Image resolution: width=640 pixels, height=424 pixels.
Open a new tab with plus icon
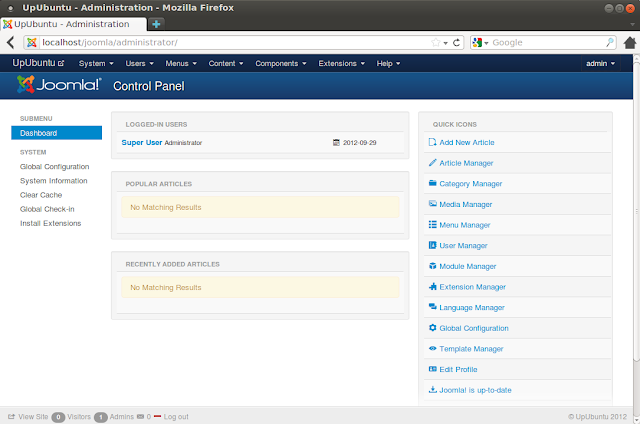pos(156,24)
